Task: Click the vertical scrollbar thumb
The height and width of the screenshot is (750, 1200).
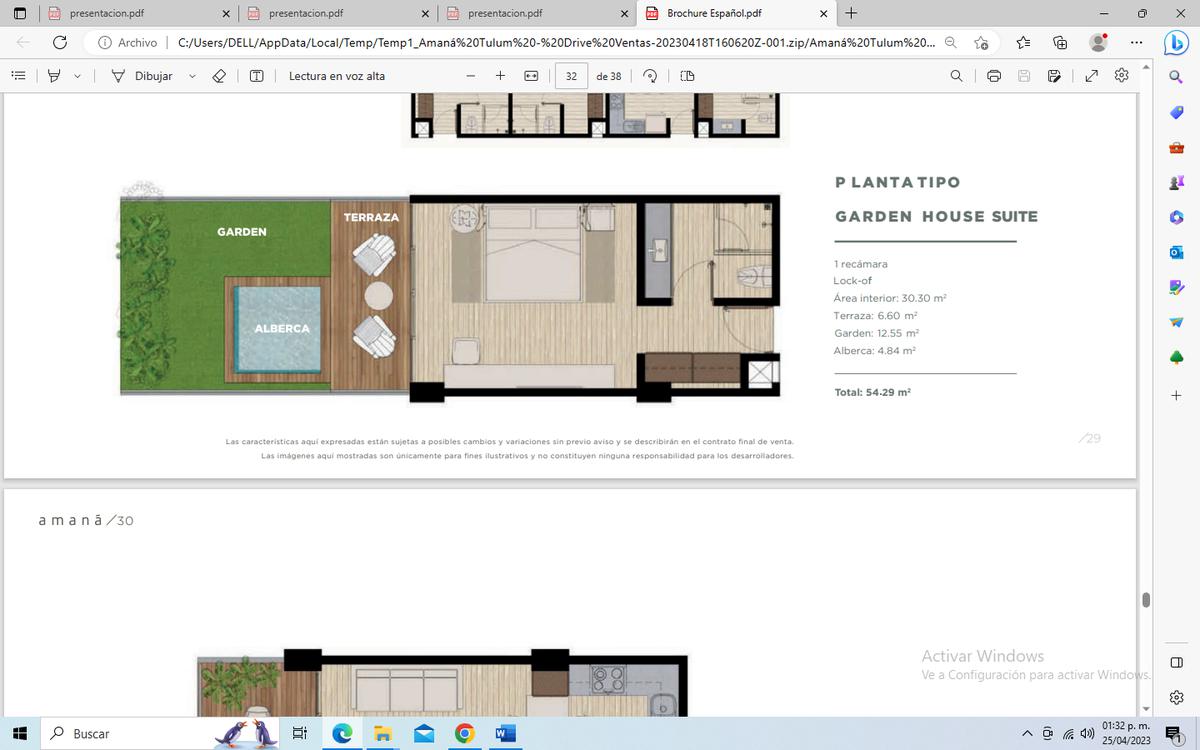Action: (x=1146, y=600)
